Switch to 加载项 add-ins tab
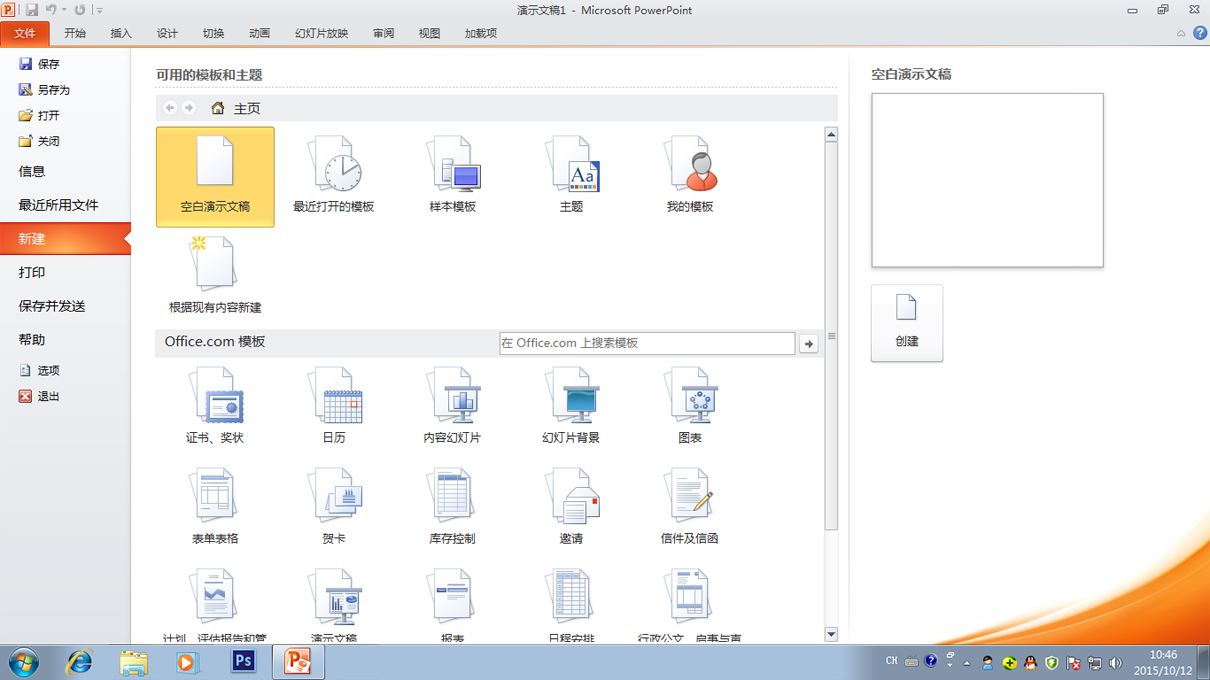Image resolution: width=1210 pixels, height=680 pixels. pyautogui.click(x=481, y=33)
